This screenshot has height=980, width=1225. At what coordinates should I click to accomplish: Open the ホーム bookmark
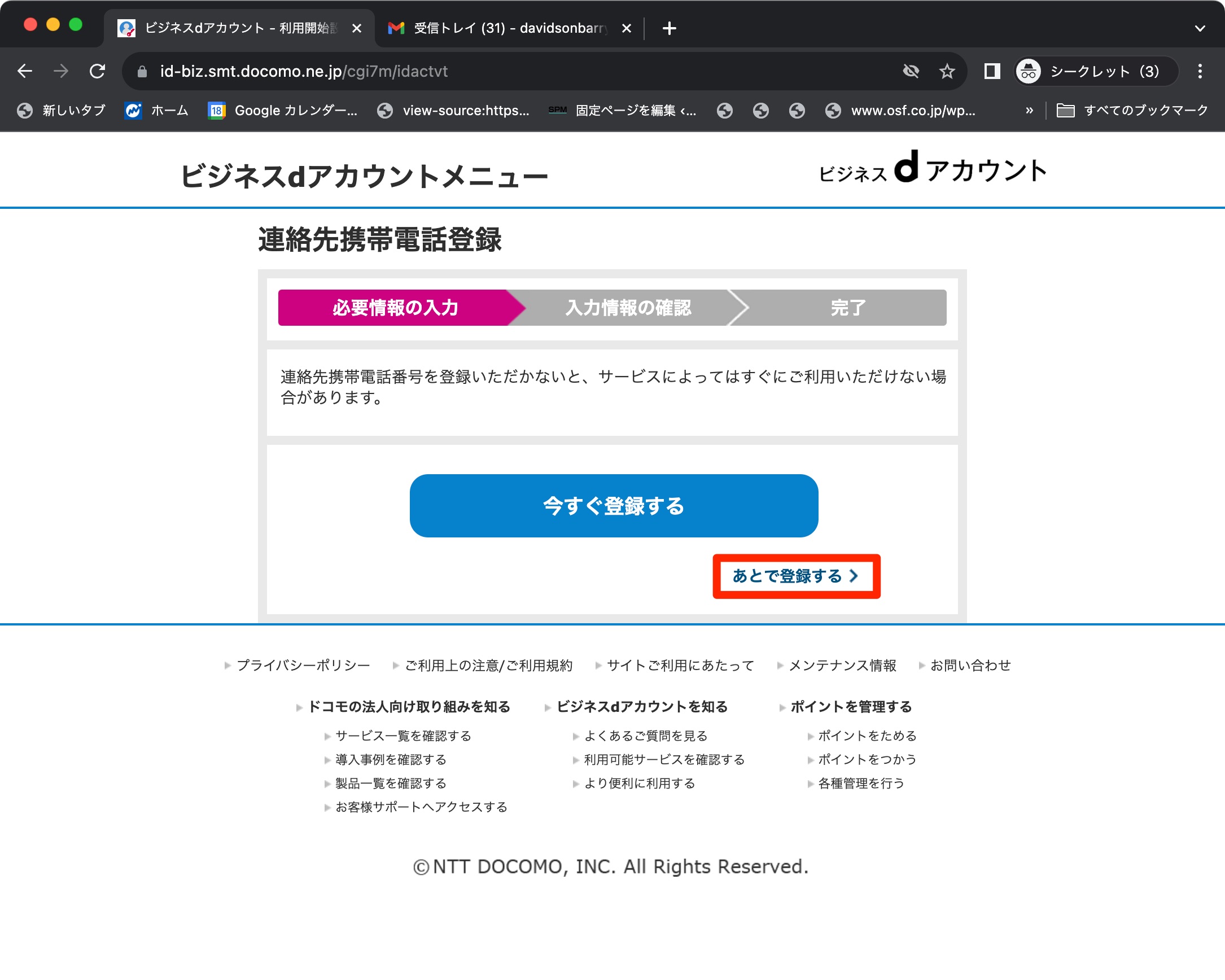157,110
